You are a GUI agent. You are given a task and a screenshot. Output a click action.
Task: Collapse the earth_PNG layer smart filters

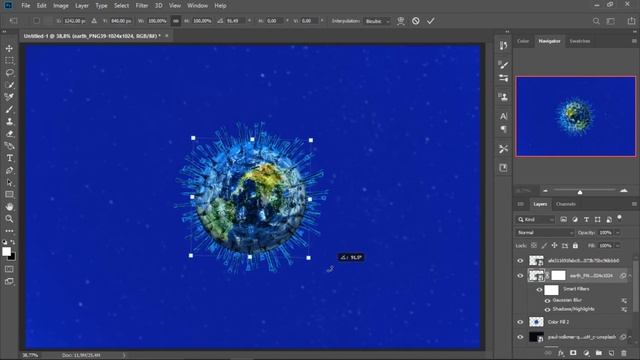630,276
